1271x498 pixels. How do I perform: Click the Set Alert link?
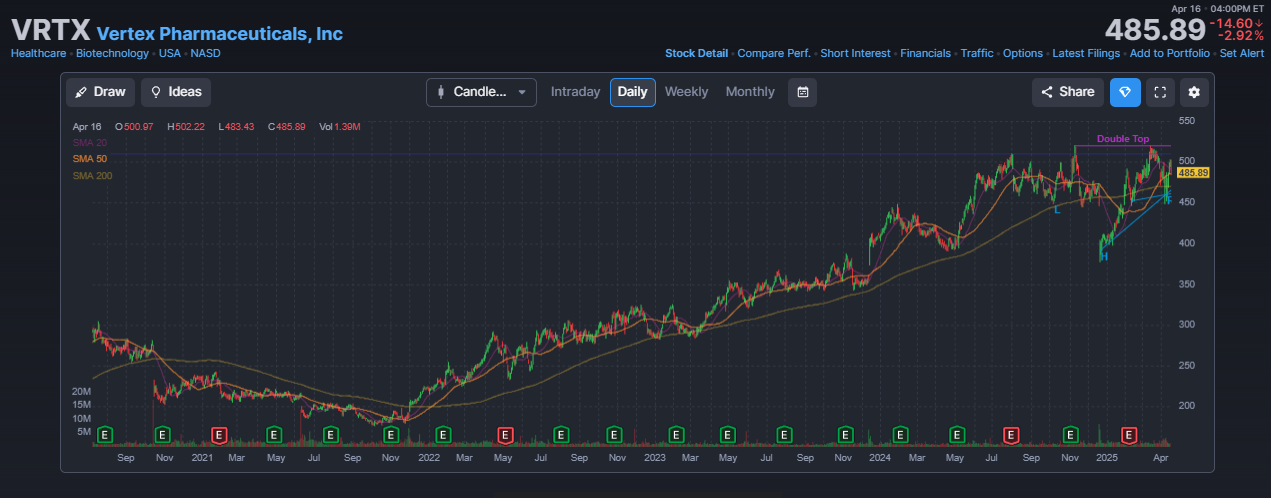[x=1242, y=54]
